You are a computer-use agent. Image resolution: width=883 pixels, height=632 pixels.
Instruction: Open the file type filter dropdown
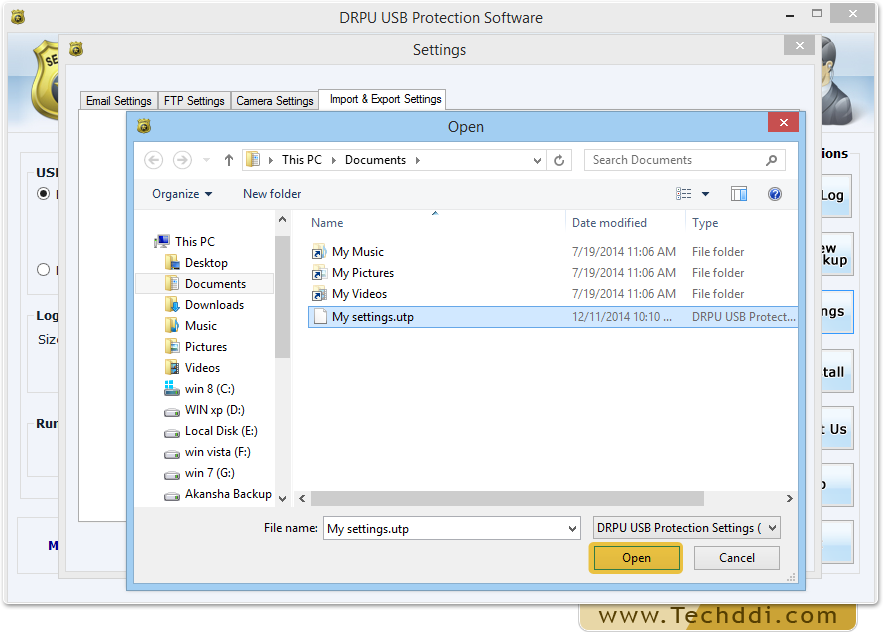click(773, 528)
